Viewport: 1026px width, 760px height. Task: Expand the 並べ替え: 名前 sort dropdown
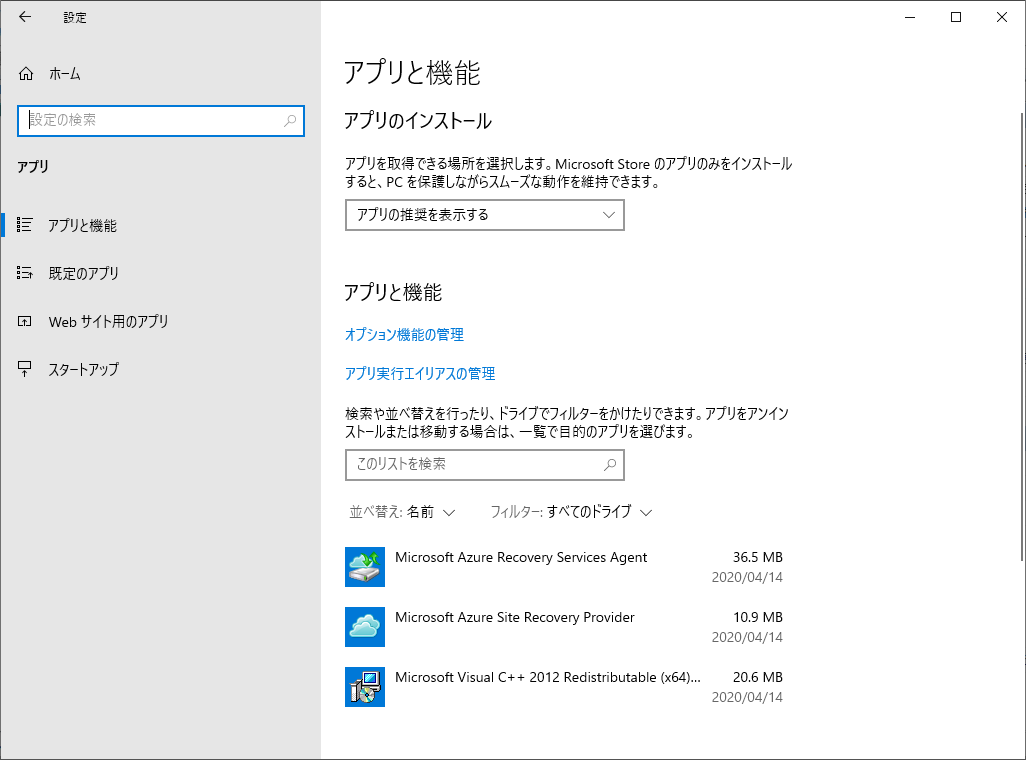(402, 512)
